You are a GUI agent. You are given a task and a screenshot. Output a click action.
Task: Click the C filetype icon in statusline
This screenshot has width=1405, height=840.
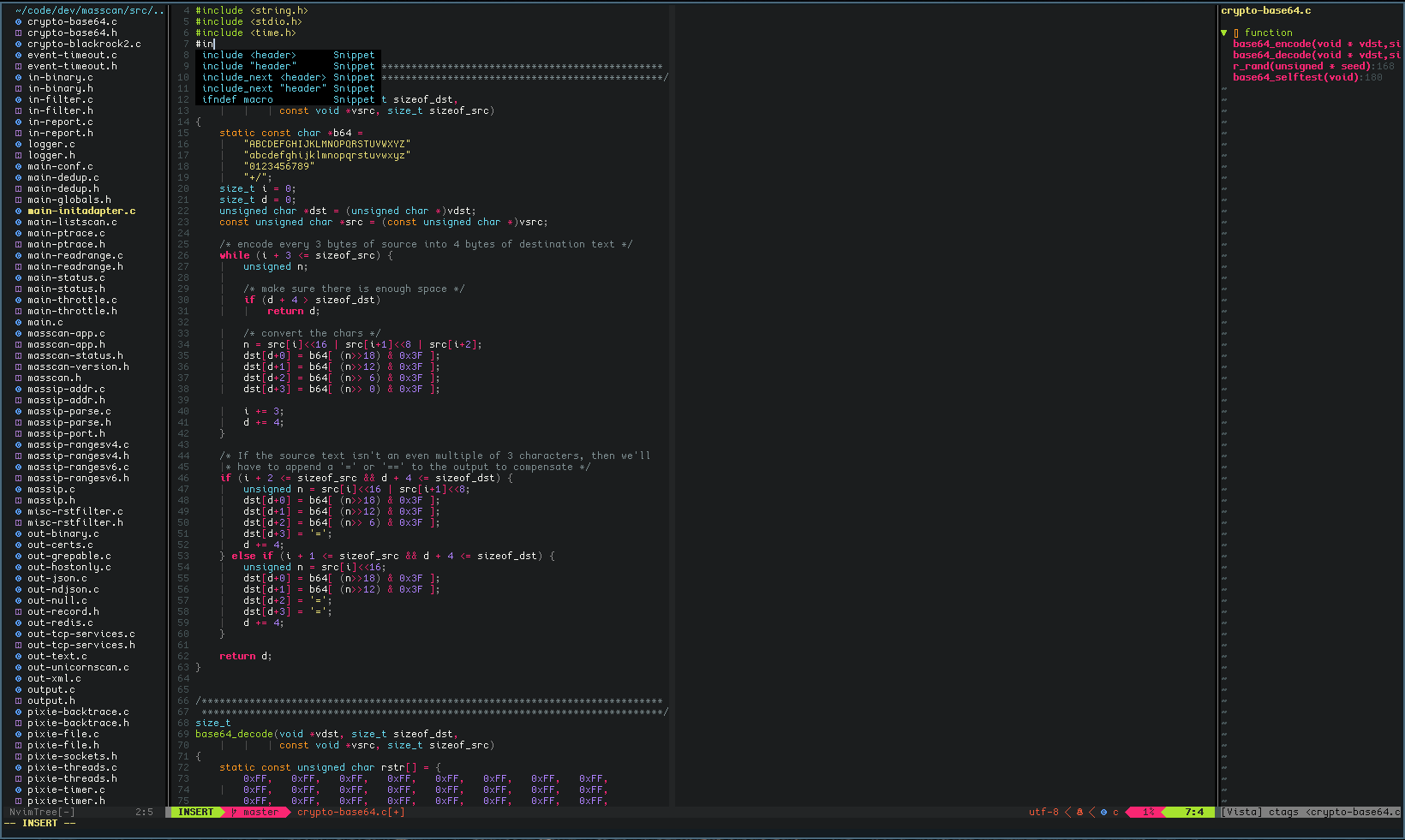tap(1103, 812)
